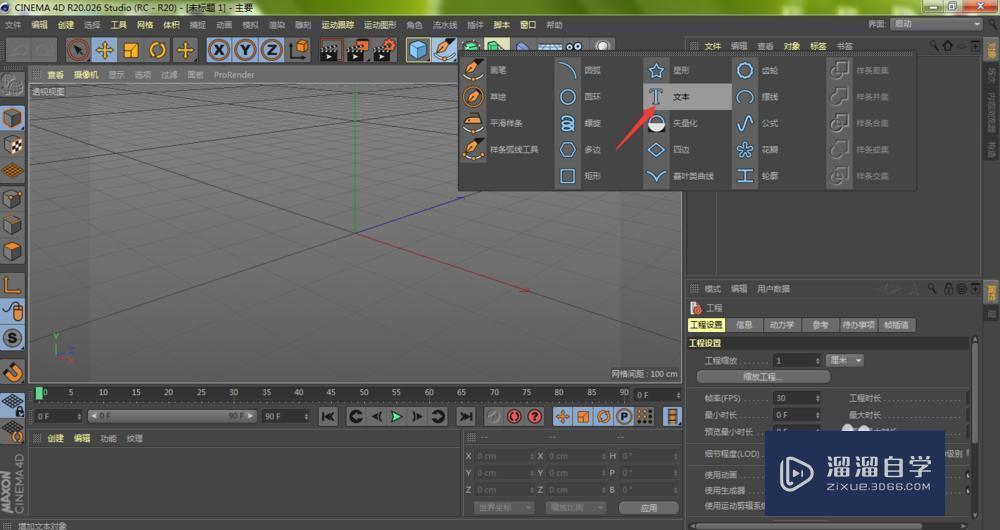Open the 世界坐标 dropdown
The image size is (1000, 530).
504,508
